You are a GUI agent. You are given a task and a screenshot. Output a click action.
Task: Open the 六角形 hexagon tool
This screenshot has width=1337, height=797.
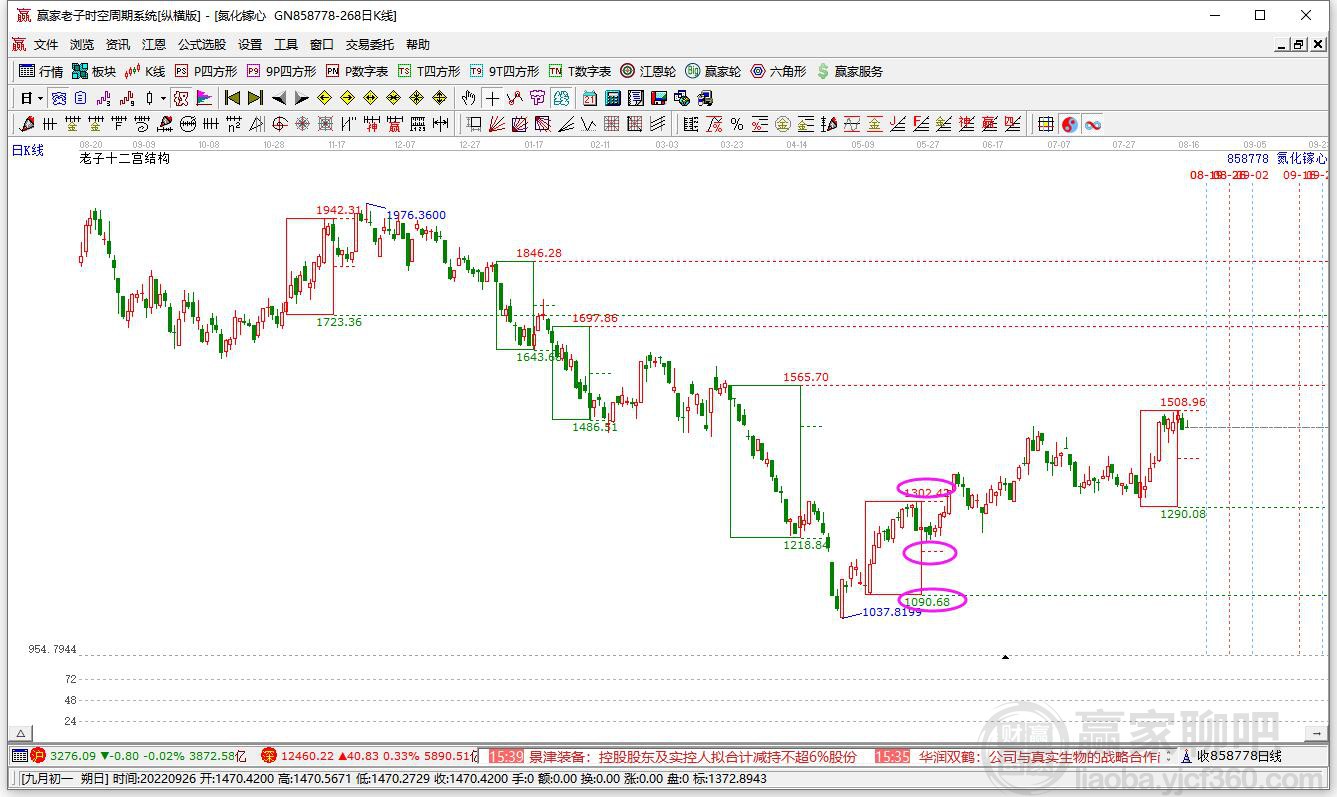778,71
